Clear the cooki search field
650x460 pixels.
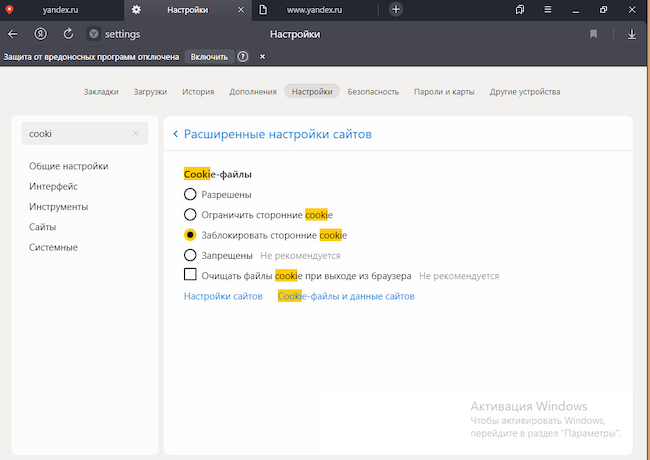tap(136, 133)
